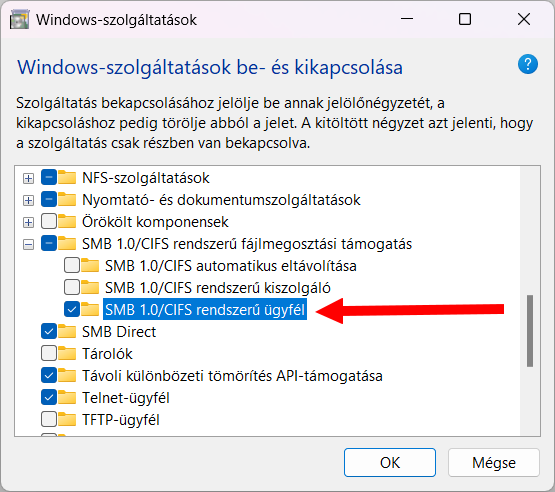Image resolution: width=555 pixels, height=492 pixels.
Task: Uncheck the SMB 1.0/CIFS rendszerű ügyfél checkbox
Action: [x=71, y=310]
